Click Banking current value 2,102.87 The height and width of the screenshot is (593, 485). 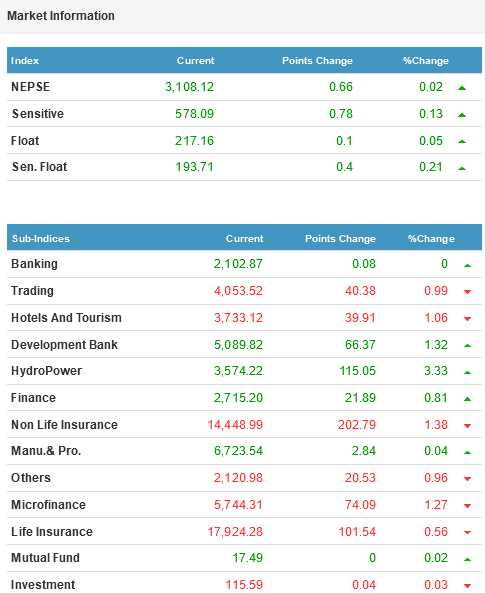(x=238, y=264)
